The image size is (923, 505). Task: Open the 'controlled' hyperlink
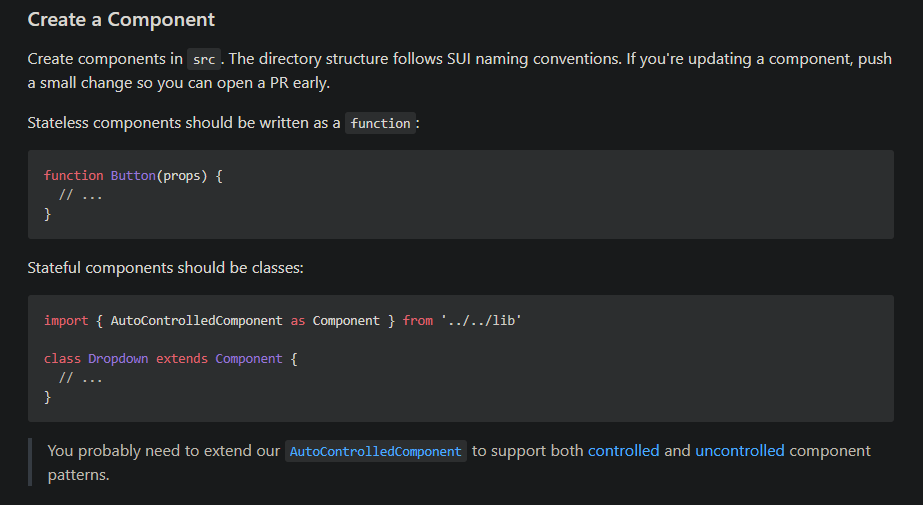(623, 451)
